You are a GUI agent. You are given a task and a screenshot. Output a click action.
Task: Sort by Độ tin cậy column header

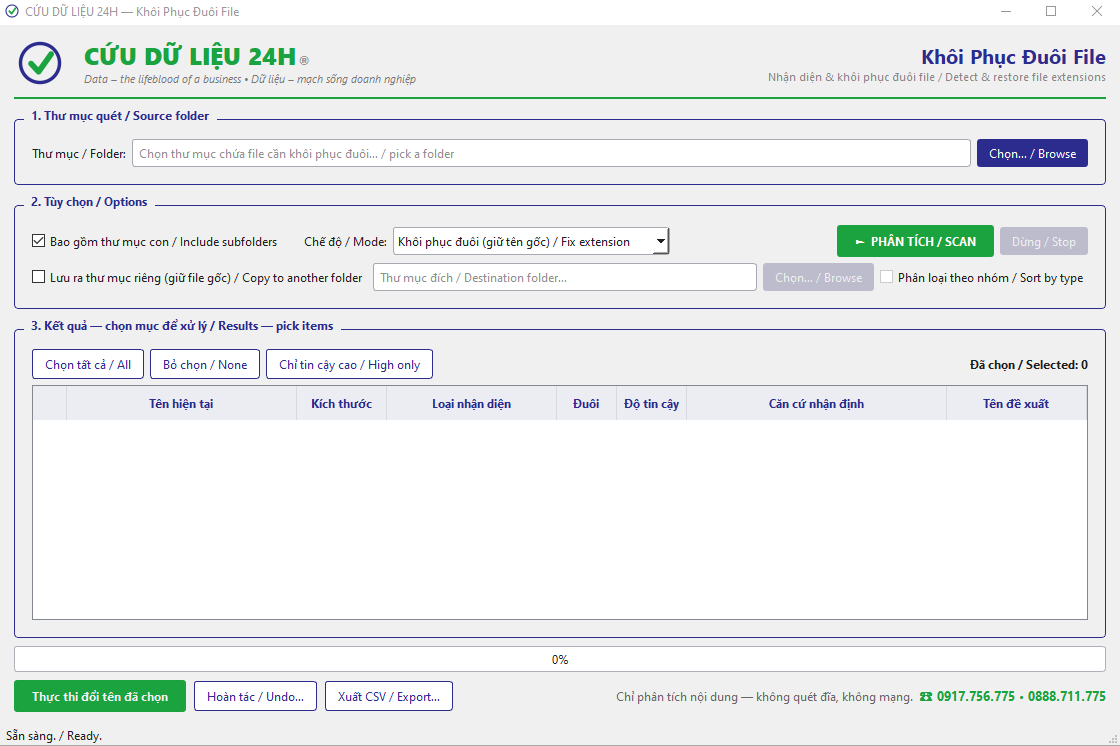click(651, 404)
